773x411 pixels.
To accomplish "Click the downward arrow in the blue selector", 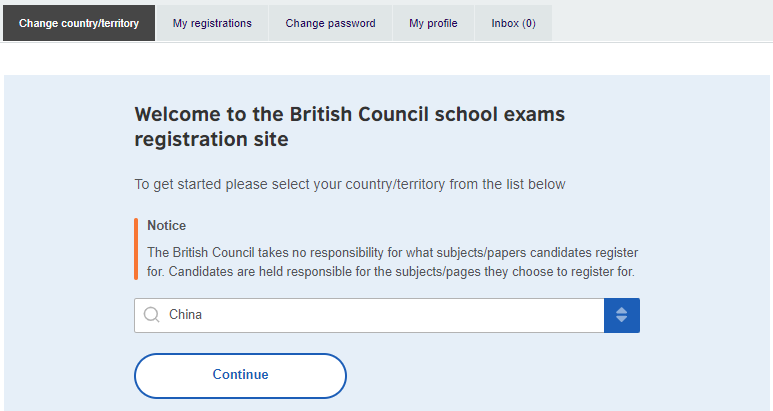I will (622, 319).
